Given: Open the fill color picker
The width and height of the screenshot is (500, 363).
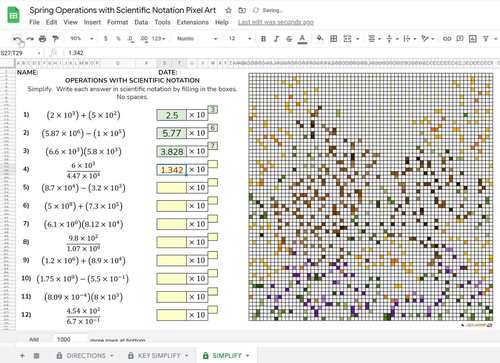Looking at the screenshot, I should click(320, 39).
